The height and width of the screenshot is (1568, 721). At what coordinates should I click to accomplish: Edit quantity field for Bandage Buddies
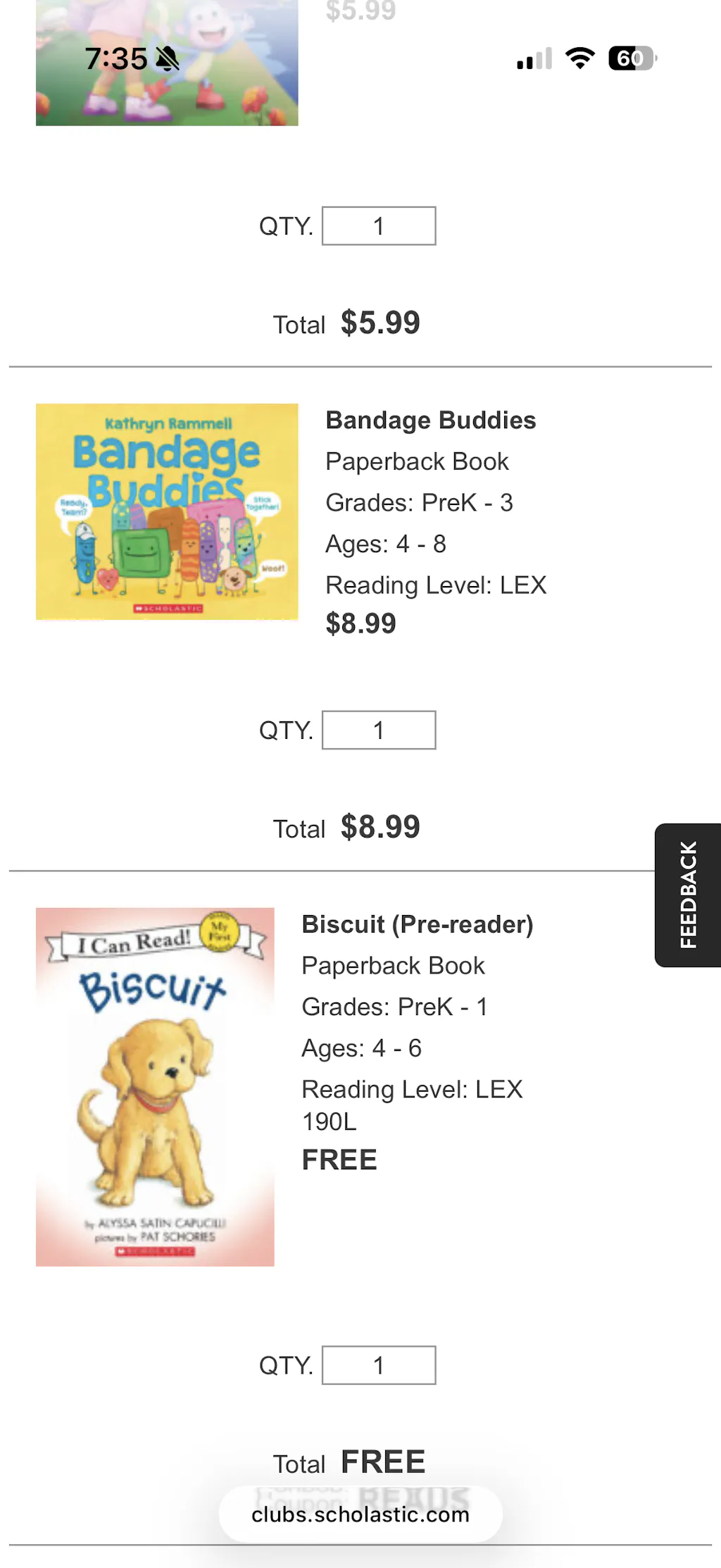pos(379,730)
